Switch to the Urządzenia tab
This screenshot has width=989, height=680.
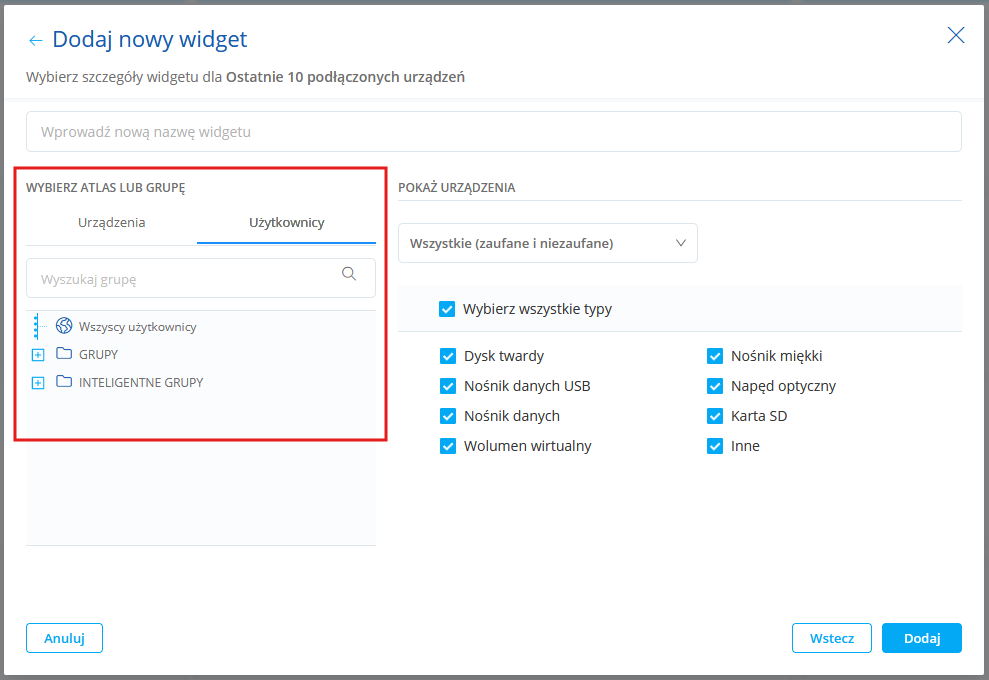point(112,222)
